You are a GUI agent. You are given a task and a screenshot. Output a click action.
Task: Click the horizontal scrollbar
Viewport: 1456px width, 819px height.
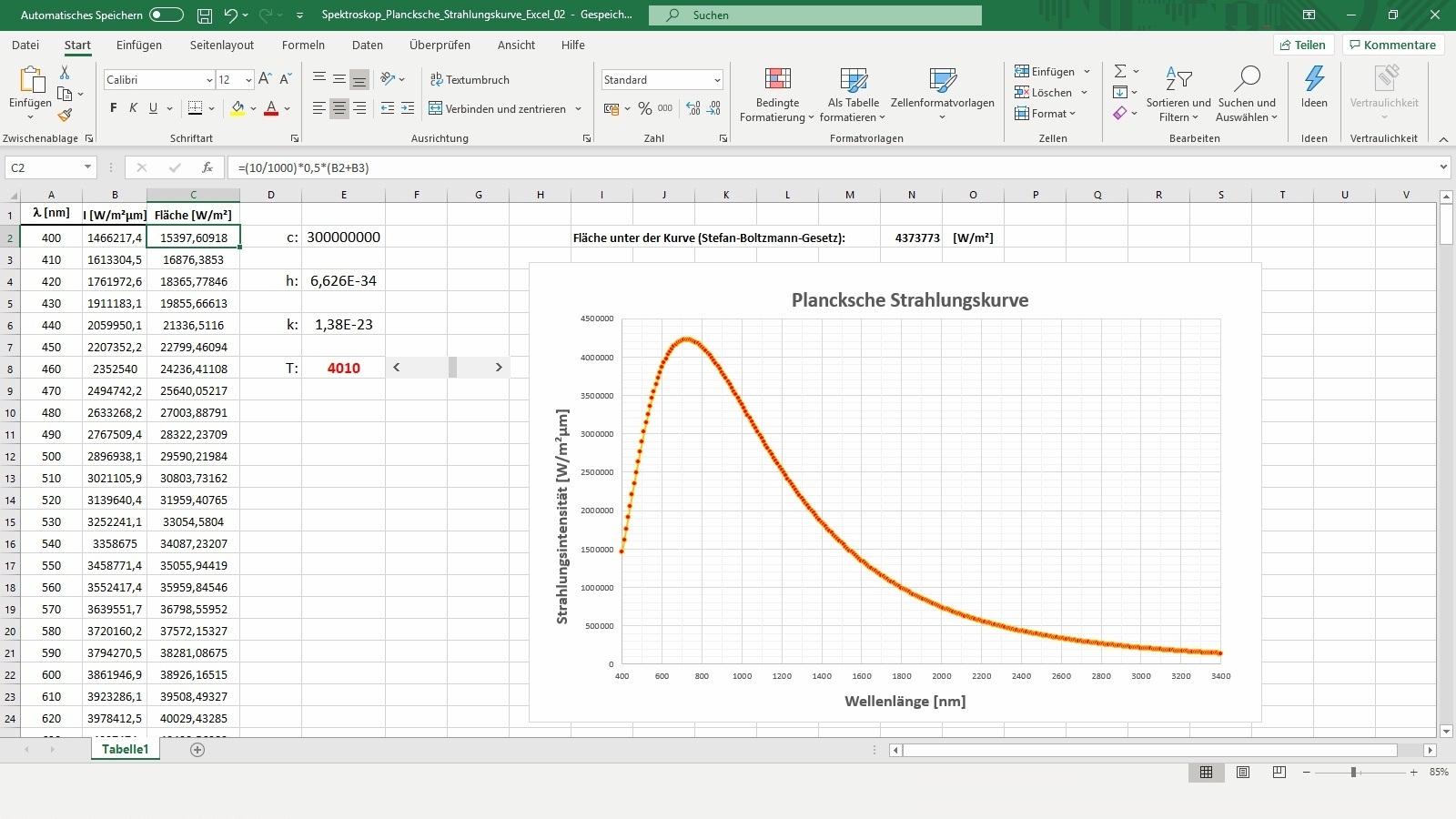coord(1150,750)
